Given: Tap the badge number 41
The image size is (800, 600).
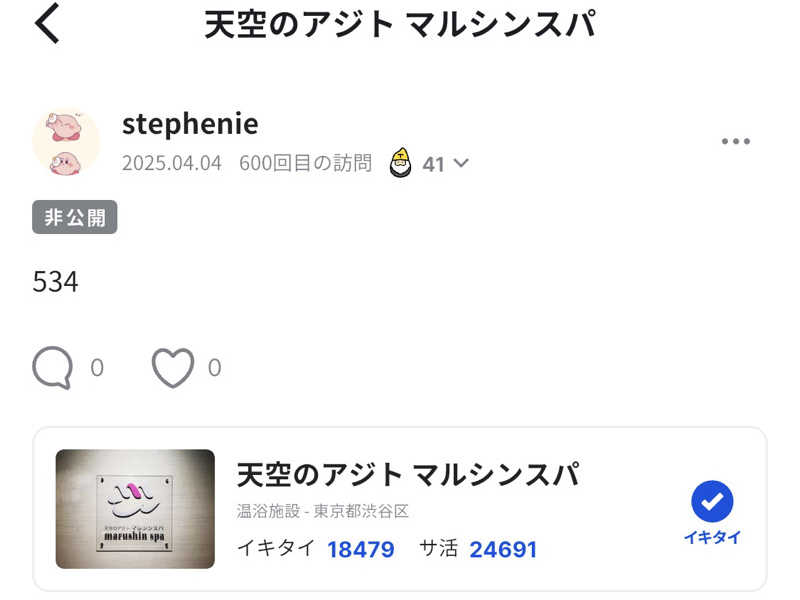Looking at the screenshot, I should [433, 164].
